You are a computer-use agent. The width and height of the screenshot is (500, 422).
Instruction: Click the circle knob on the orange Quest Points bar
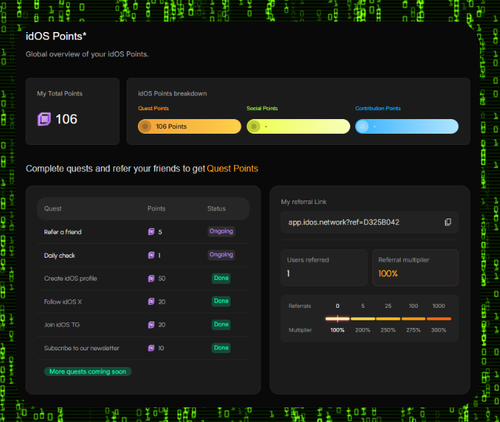coord(145,126)
